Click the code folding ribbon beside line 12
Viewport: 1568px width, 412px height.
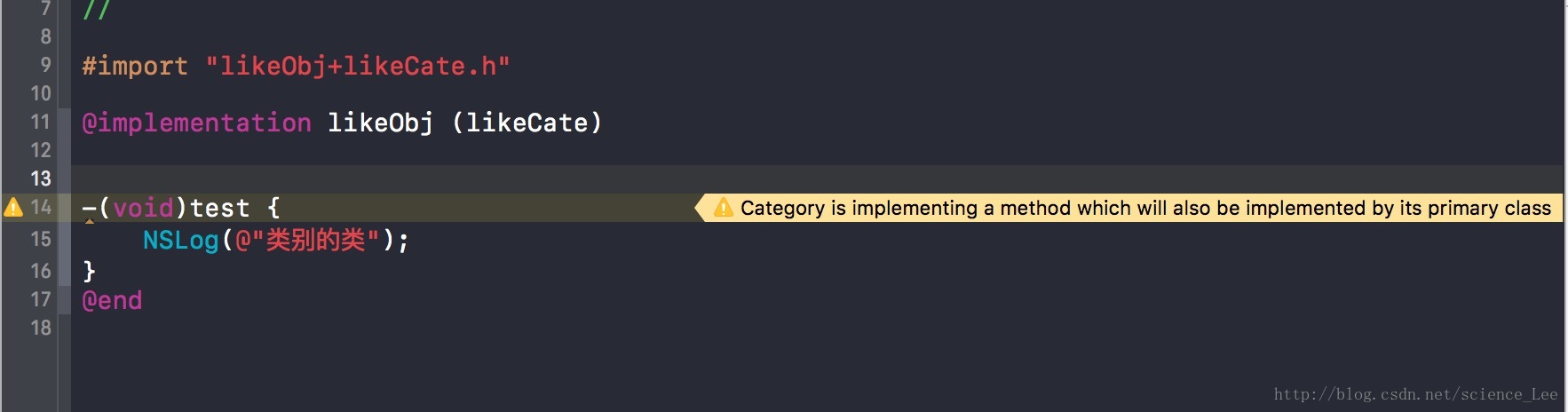(64, 150)
